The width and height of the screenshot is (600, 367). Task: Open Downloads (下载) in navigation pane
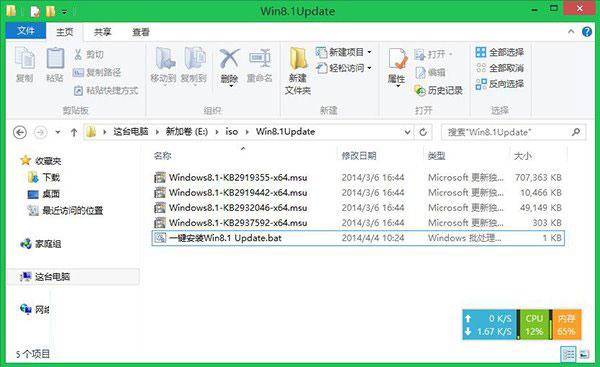coord(44,177)
